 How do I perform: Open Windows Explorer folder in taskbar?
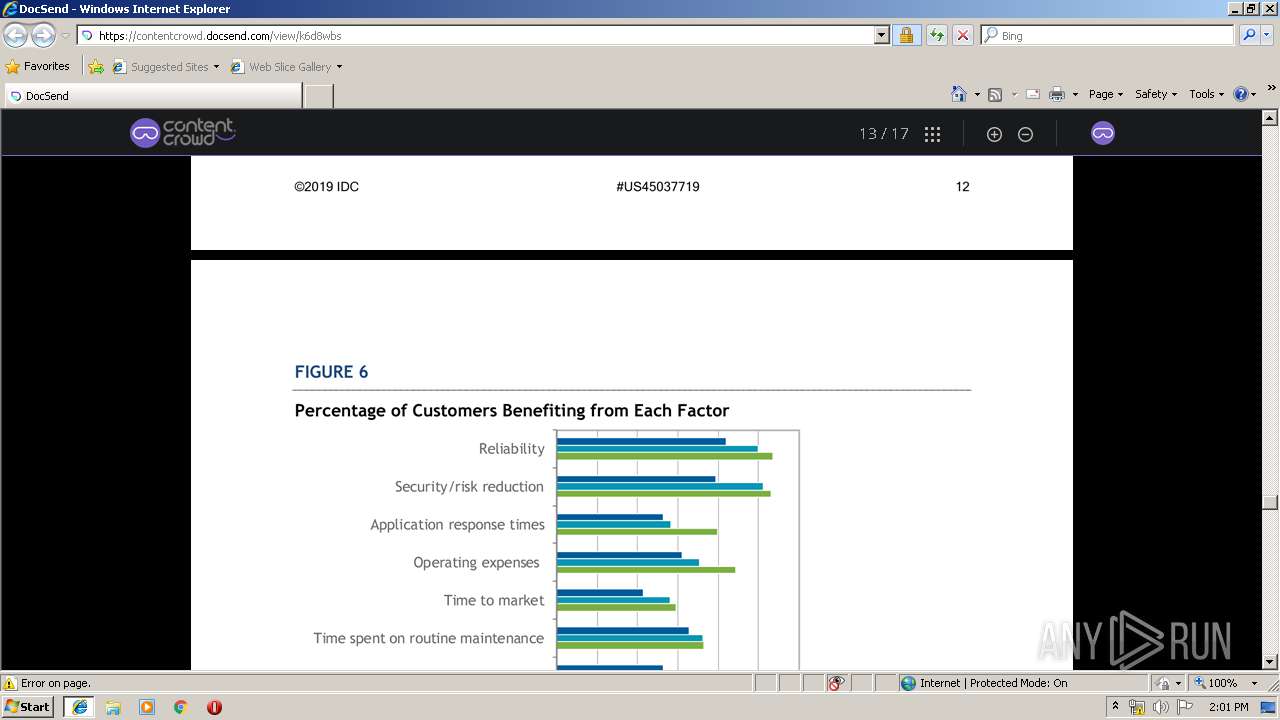(113, 707)
